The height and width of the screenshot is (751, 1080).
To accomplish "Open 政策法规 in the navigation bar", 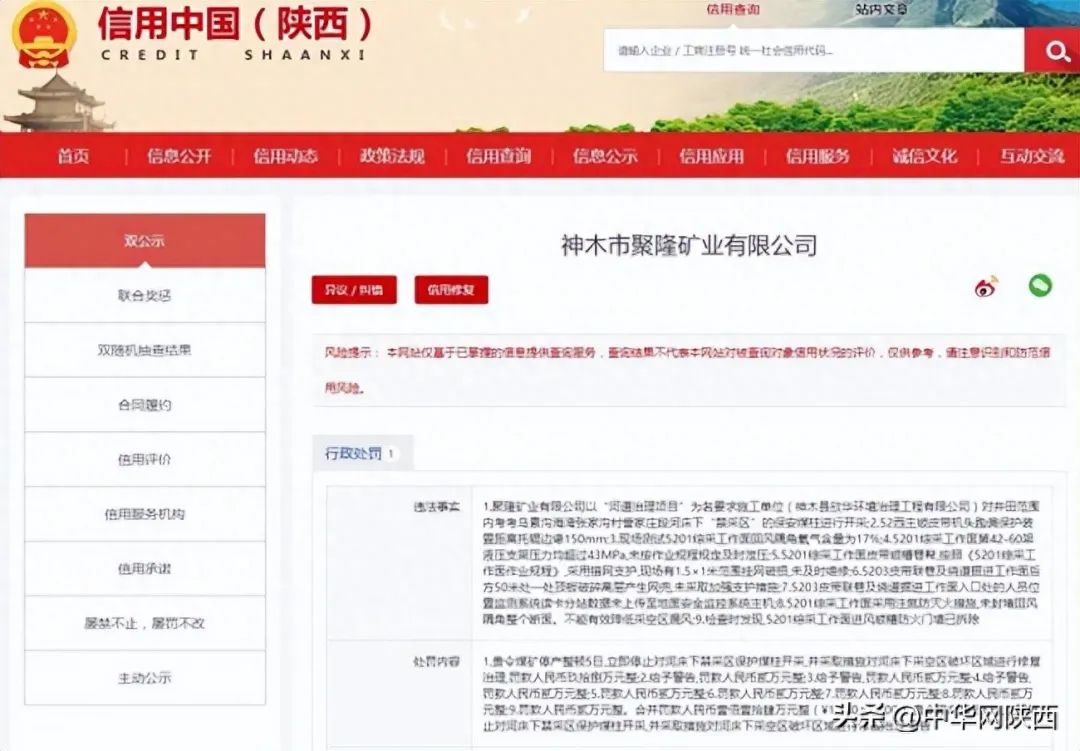I will (392, 156).
